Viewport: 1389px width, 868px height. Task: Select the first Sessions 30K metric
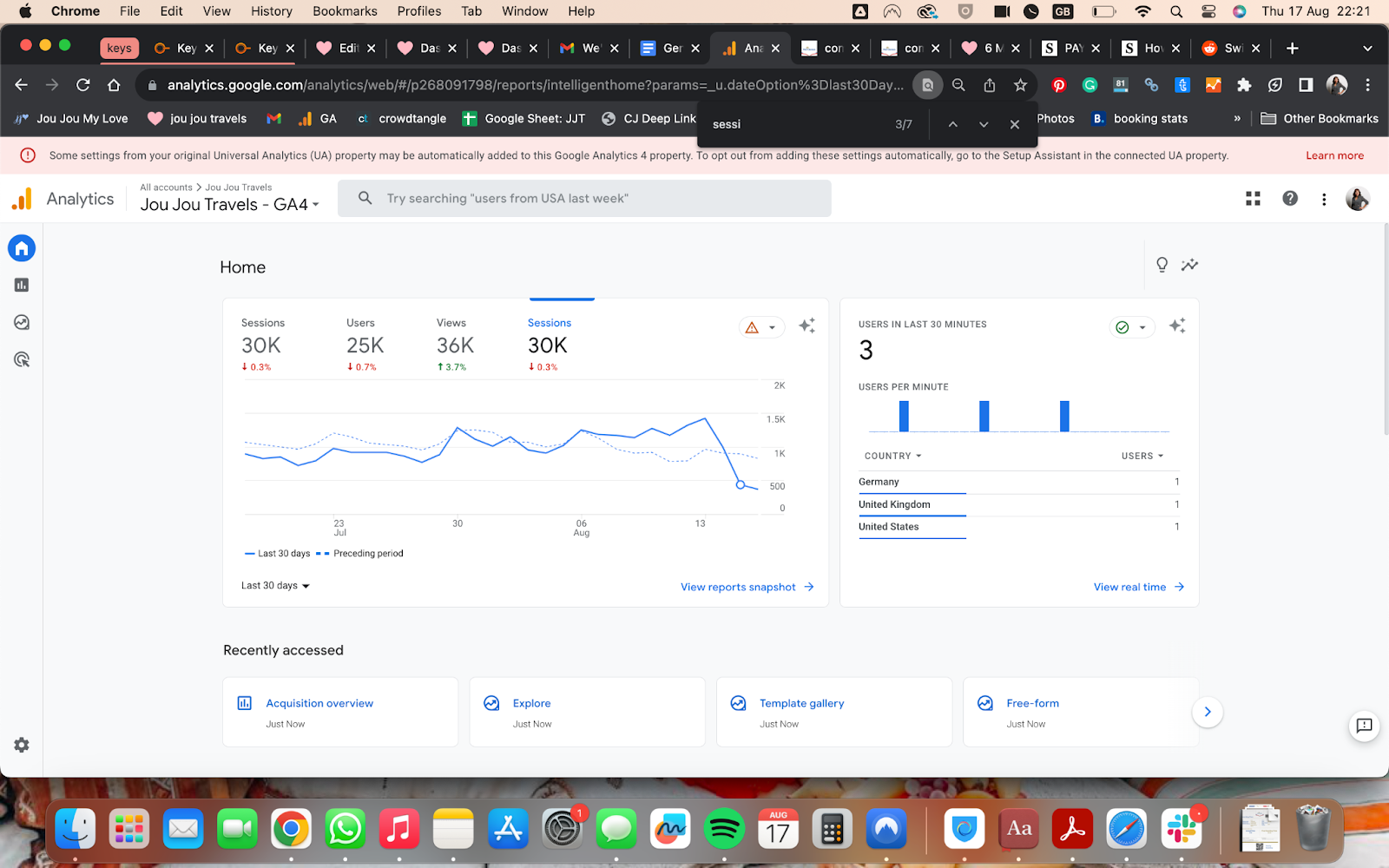263,345
